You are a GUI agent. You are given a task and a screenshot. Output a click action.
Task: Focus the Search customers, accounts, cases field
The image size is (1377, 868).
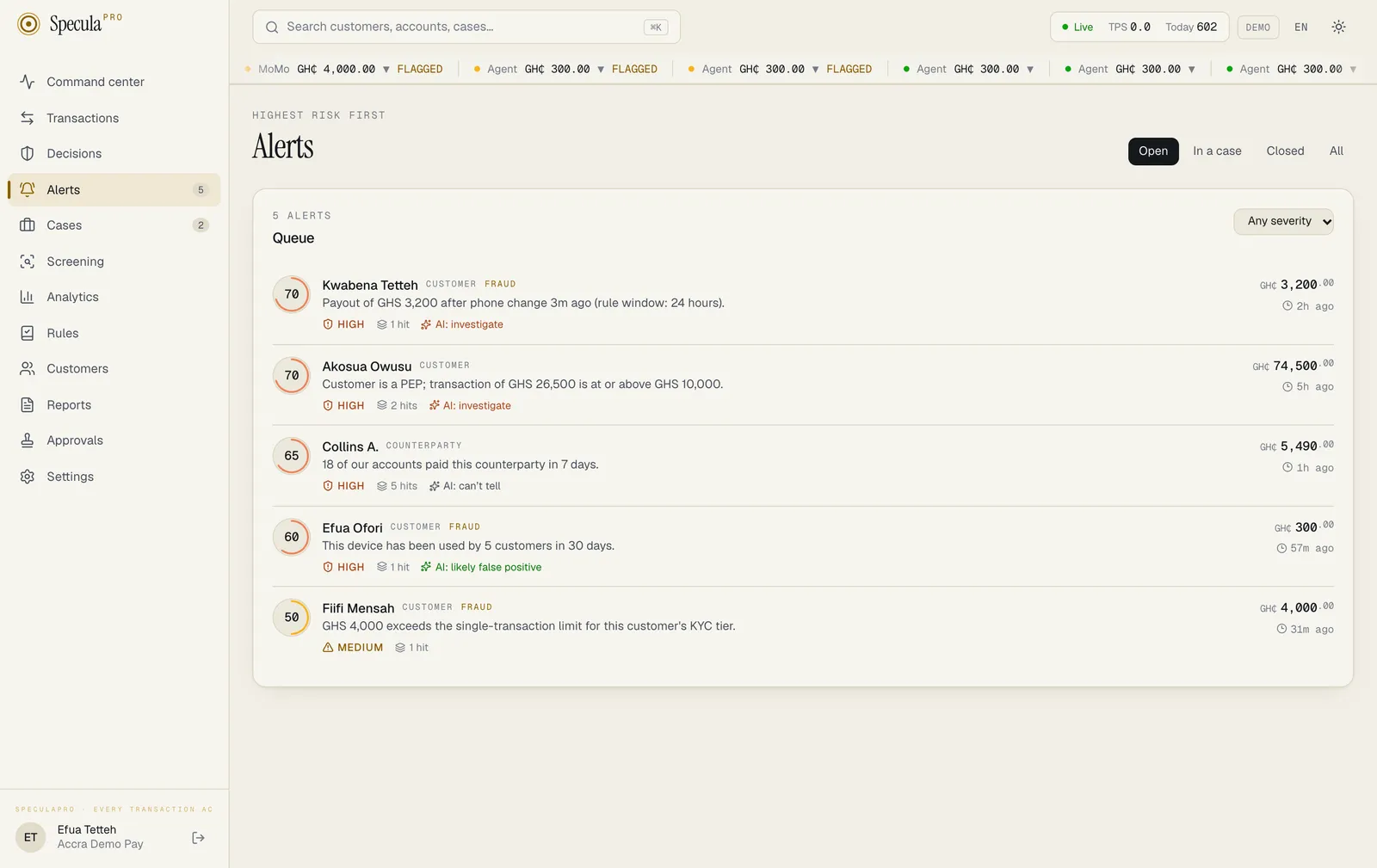pos(466,28)
